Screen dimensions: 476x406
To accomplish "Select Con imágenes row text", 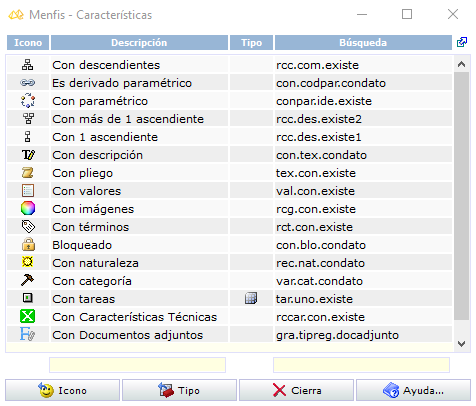I will tap(93, 209).
